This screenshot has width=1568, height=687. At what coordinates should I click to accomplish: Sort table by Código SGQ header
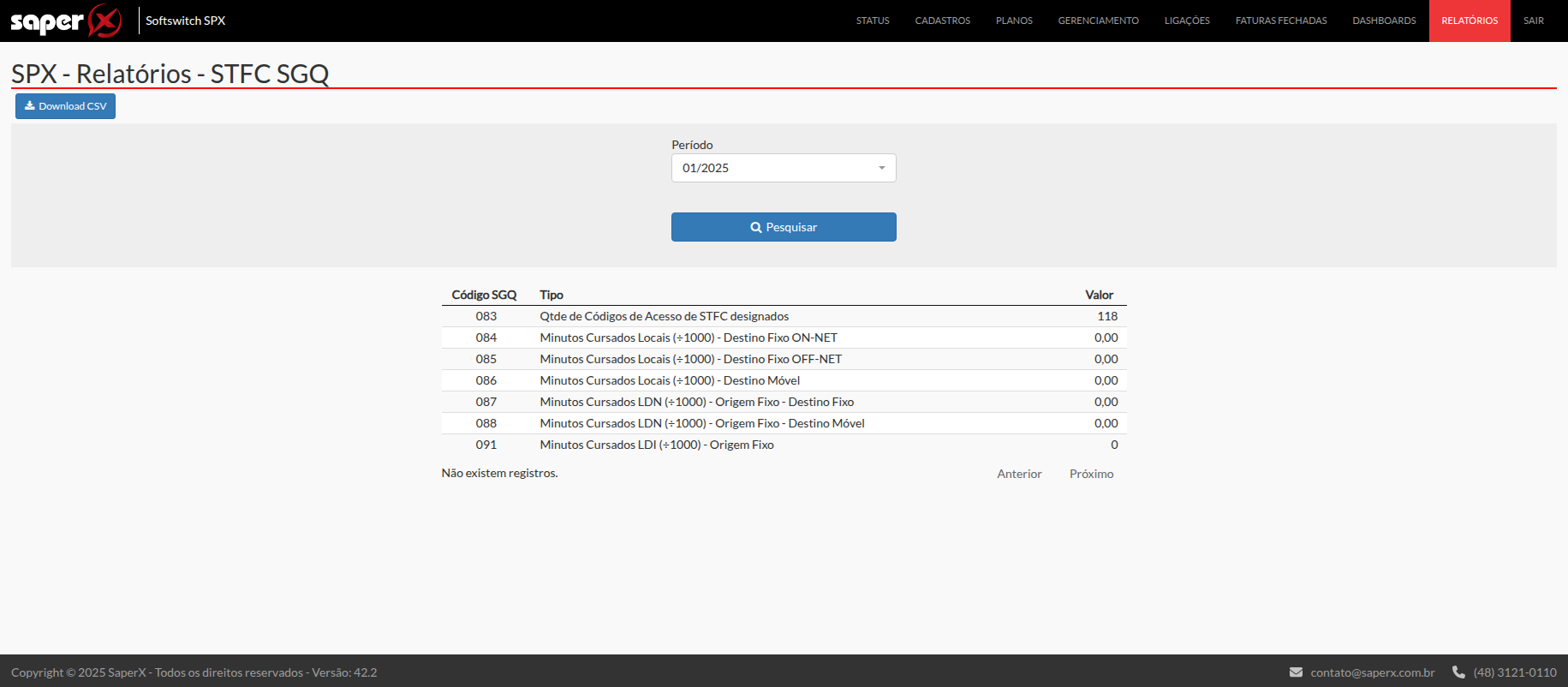click(x=484, y=295)
